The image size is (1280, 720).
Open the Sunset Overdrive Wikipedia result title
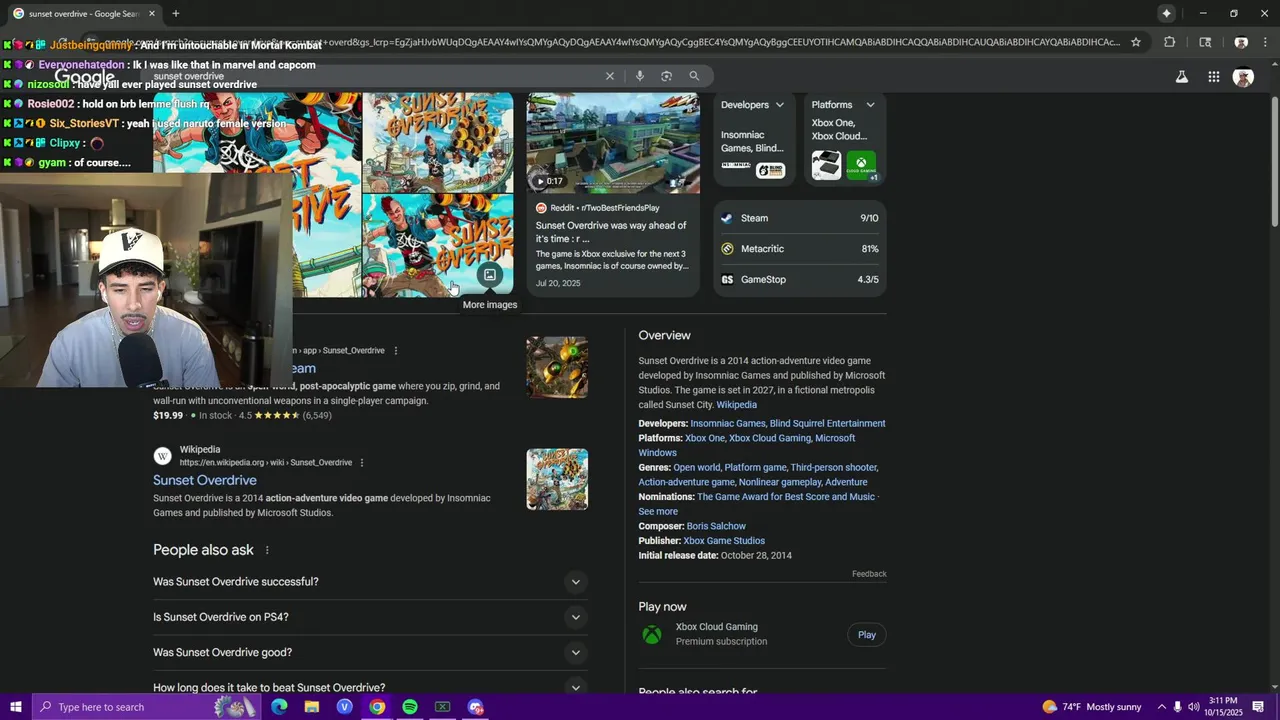click(205, 481)
